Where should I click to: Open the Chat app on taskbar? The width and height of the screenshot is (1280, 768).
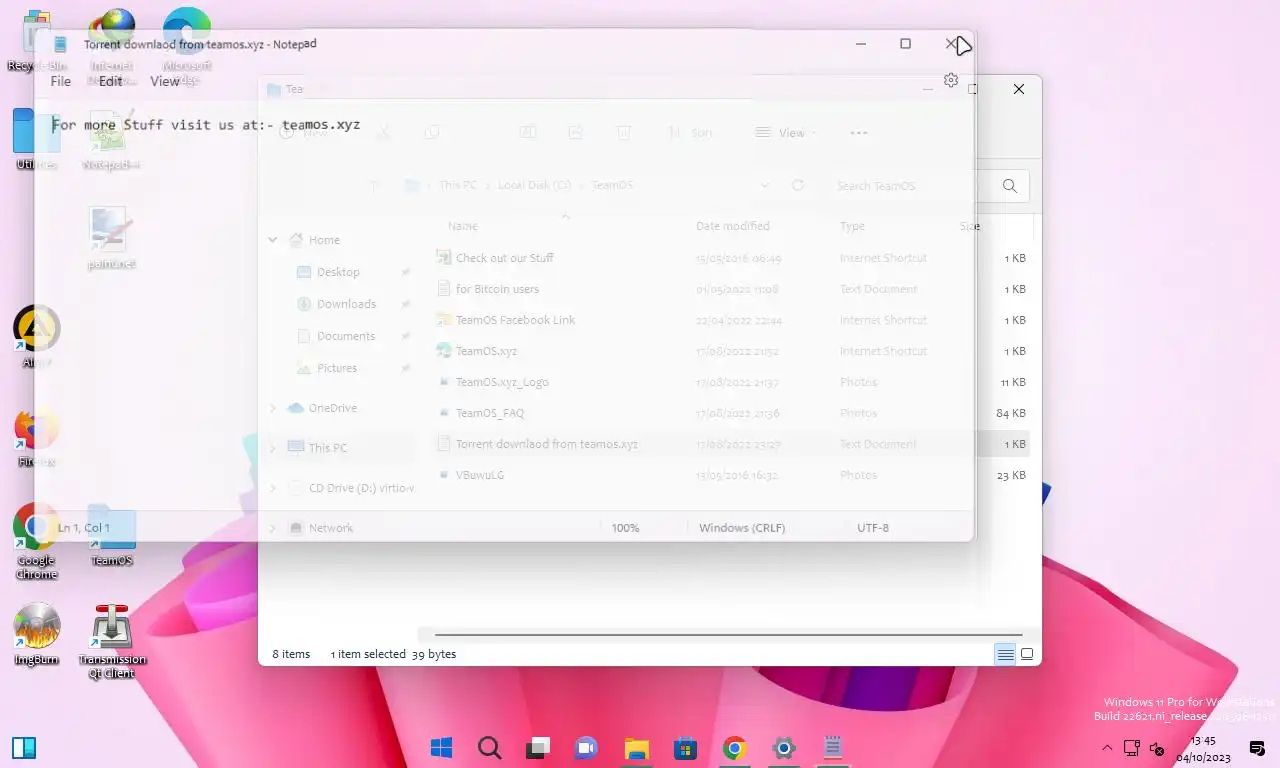coord(586,748)
